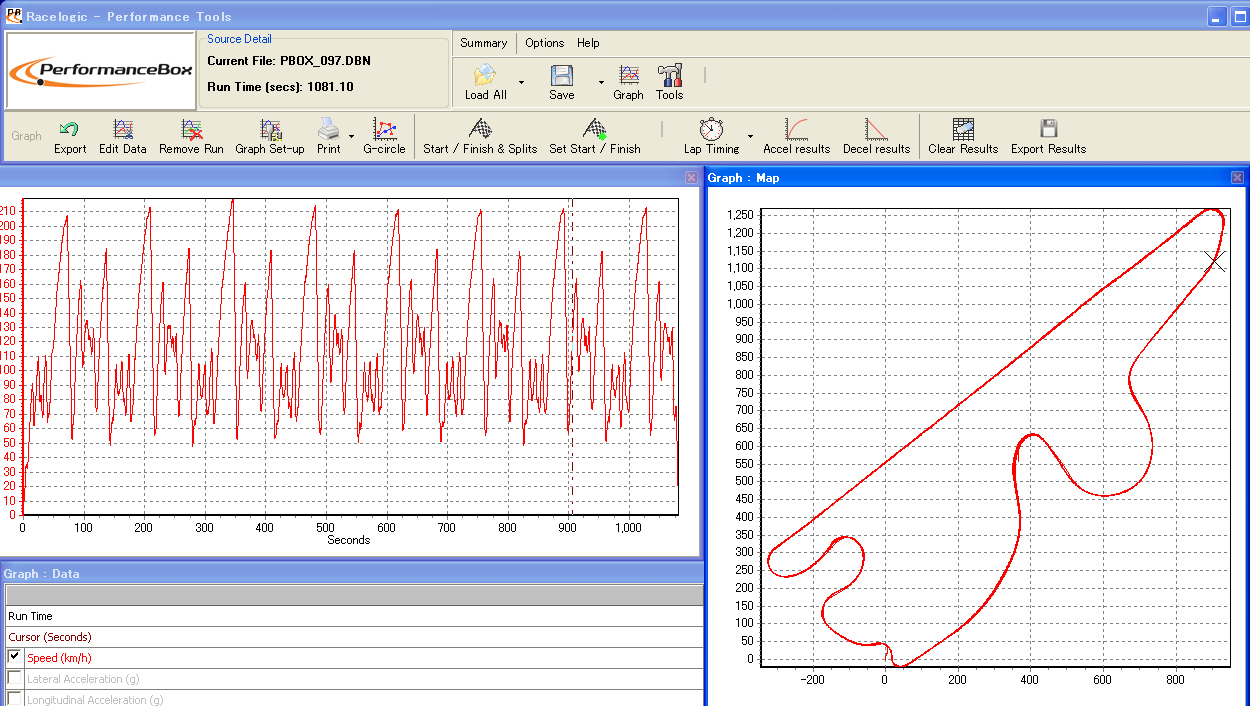Click the Load All folder icon
The image size is (1250, 706).
(x=485, y=76)
